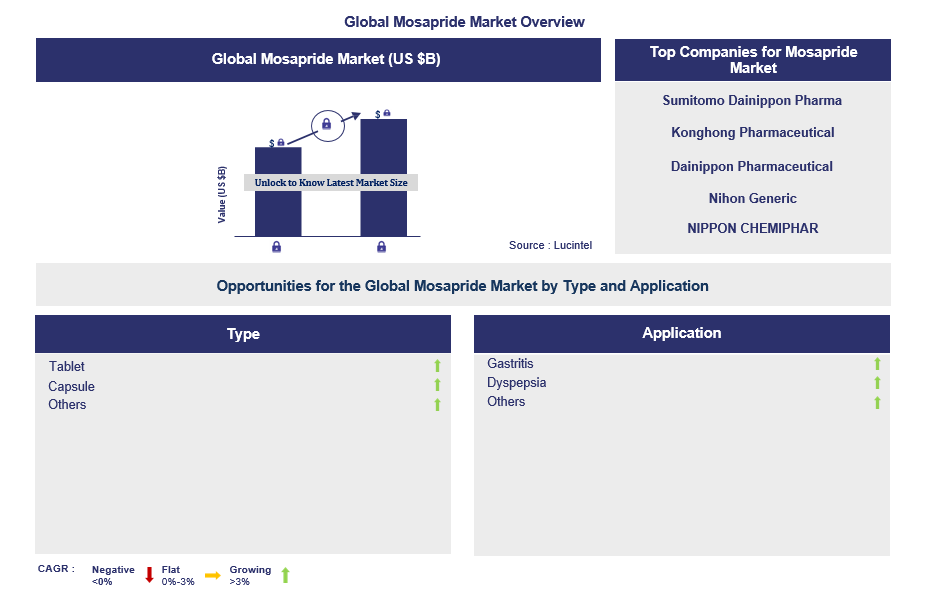
Task: Click the green arrow next to Gastritis
Action: click(x=877, y=364)
